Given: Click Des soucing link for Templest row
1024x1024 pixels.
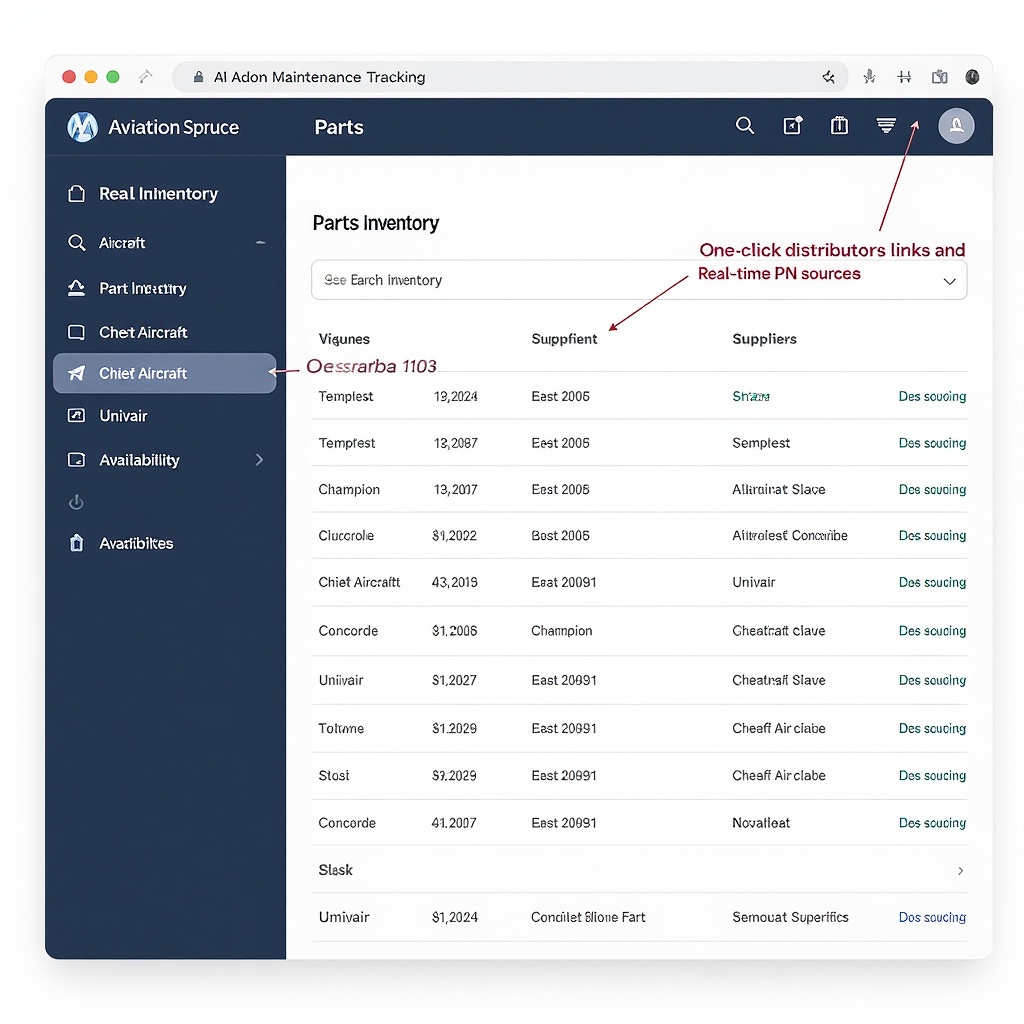Looking at the screenshot, I should (932, 396).
